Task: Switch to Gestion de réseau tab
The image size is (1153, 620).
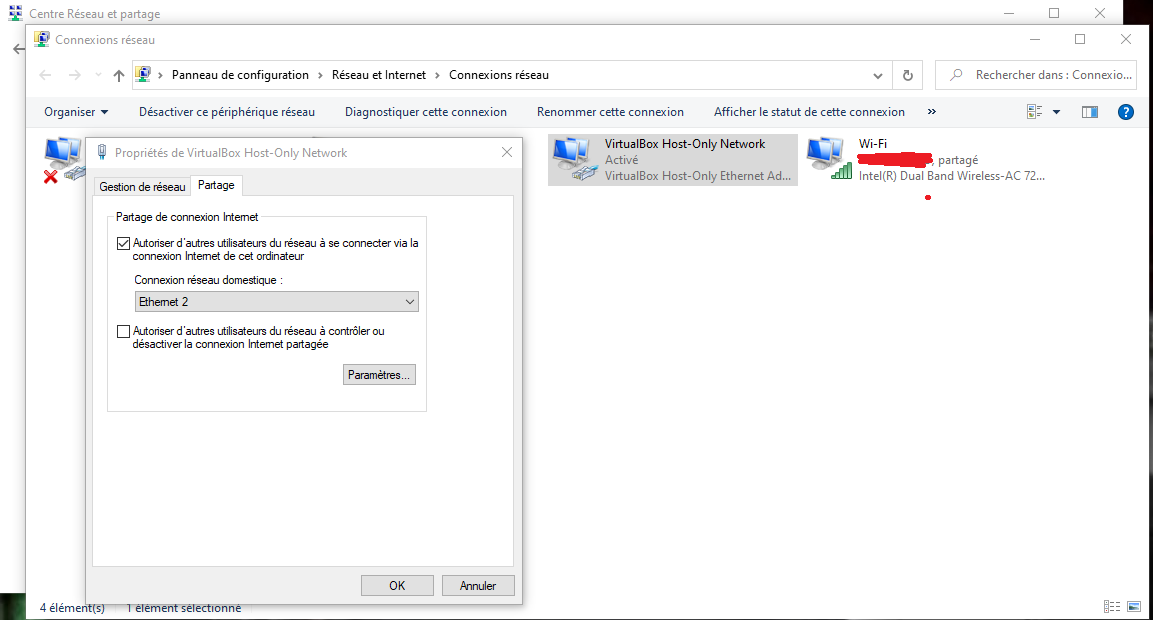Action: coord(142,187)
